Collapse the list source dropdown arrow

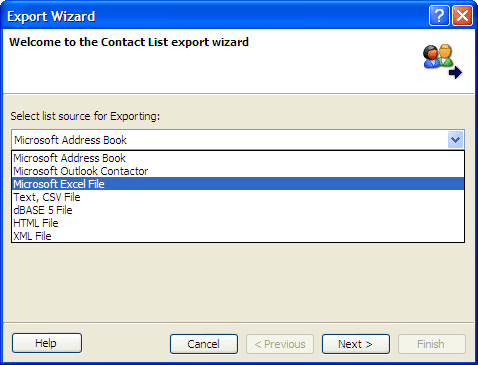click(455, 140)
